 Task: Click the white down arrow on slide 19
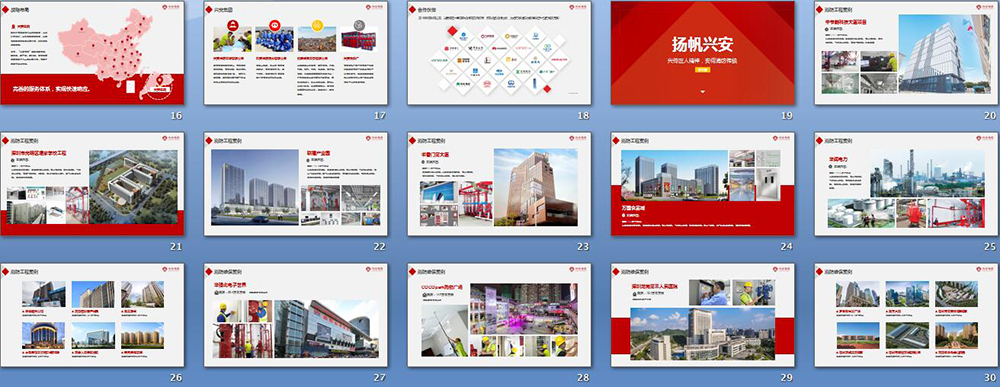pyautogui.click(x=703, y=92)
